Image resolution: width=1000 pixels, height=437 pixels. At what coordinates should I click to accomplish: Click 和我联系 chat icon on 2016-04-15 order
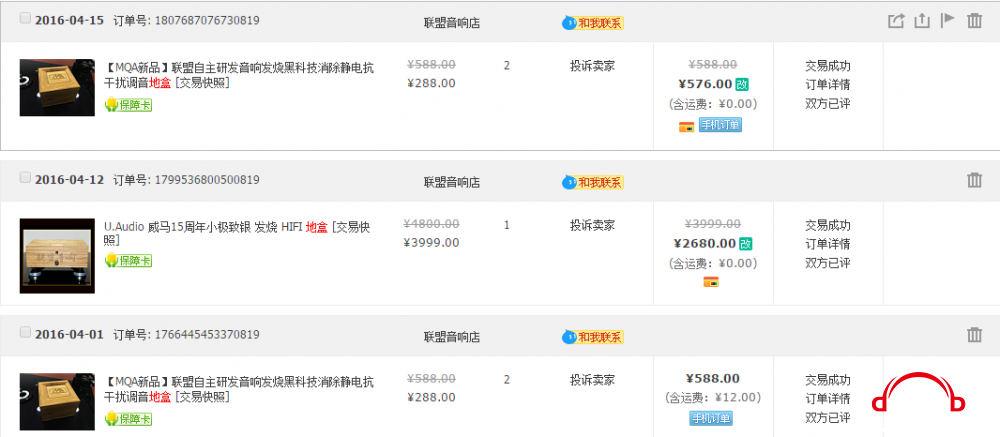coord(592,23)
